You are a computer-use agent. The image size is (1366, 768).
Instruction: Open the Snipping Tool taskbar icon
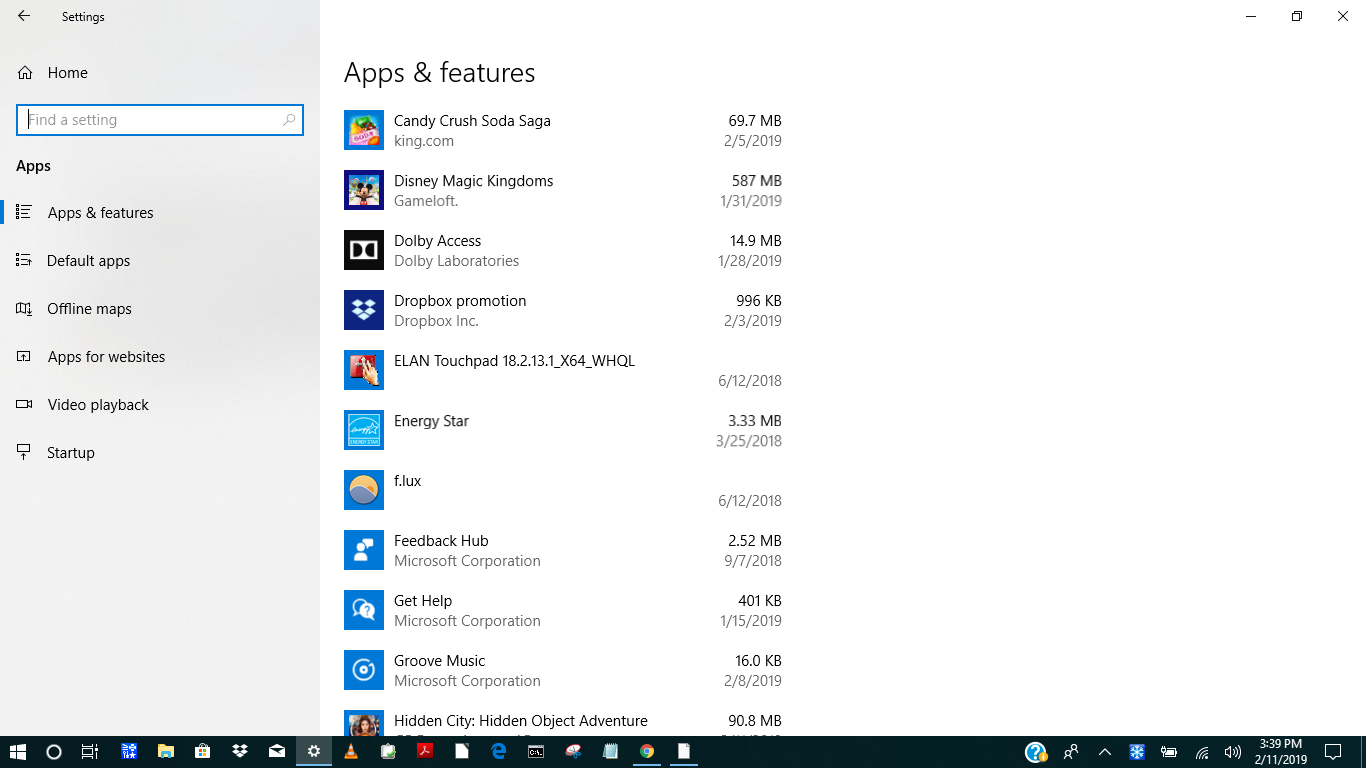[573, 751]
